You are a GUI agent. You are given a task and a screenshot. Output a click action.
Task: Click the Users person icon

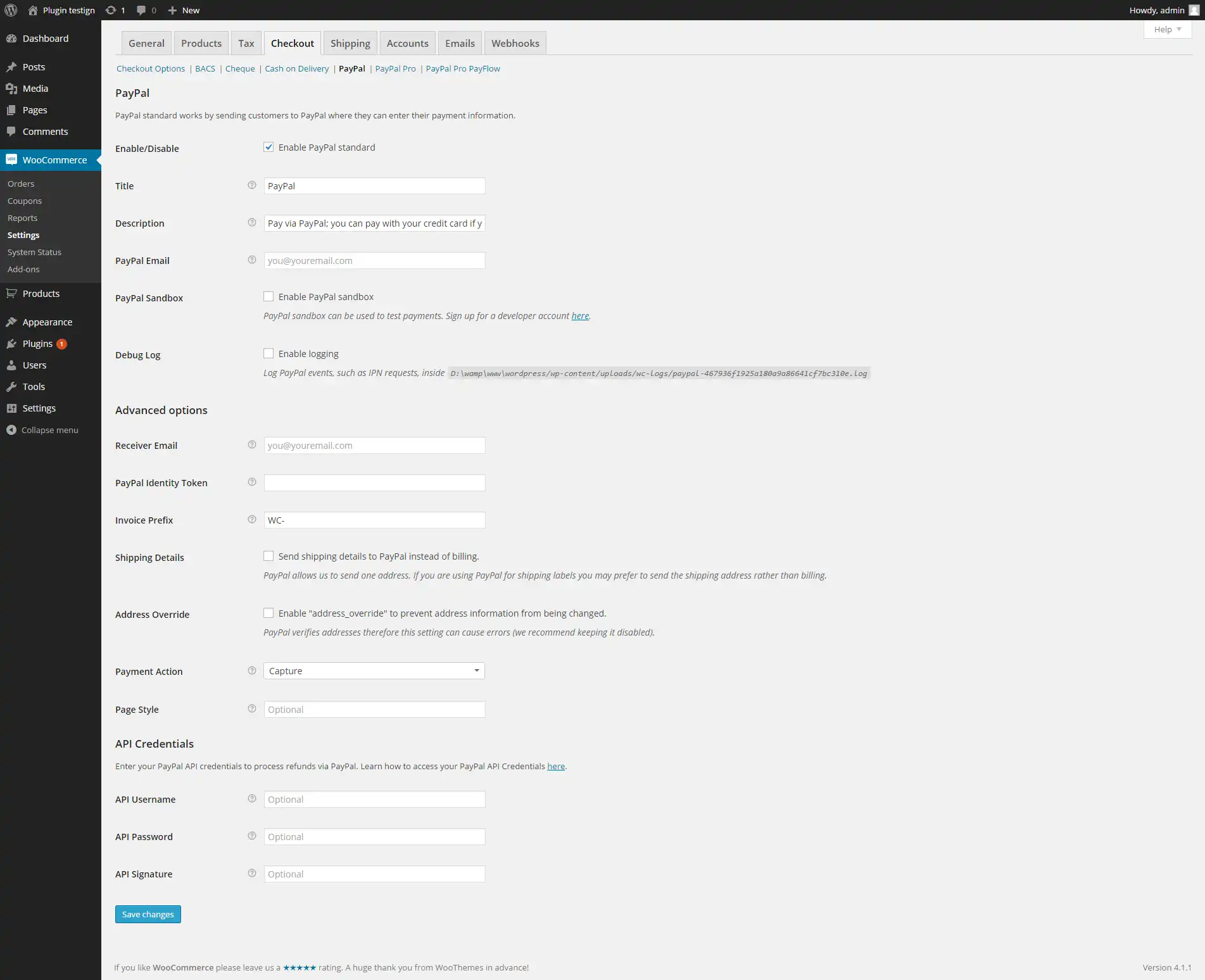tap(11, 365)
